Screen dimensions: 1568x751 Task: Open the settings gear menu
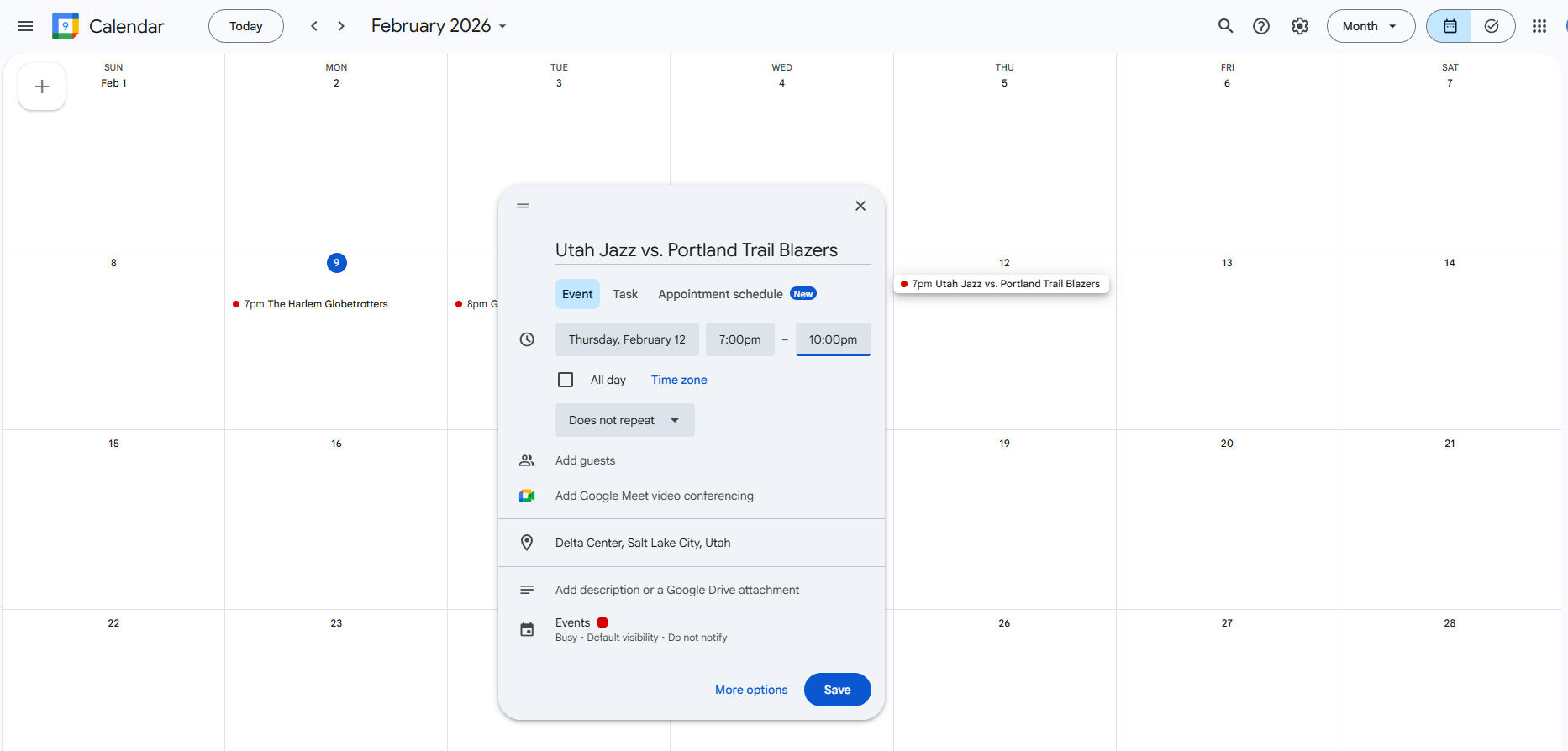tap(1300, 26)
